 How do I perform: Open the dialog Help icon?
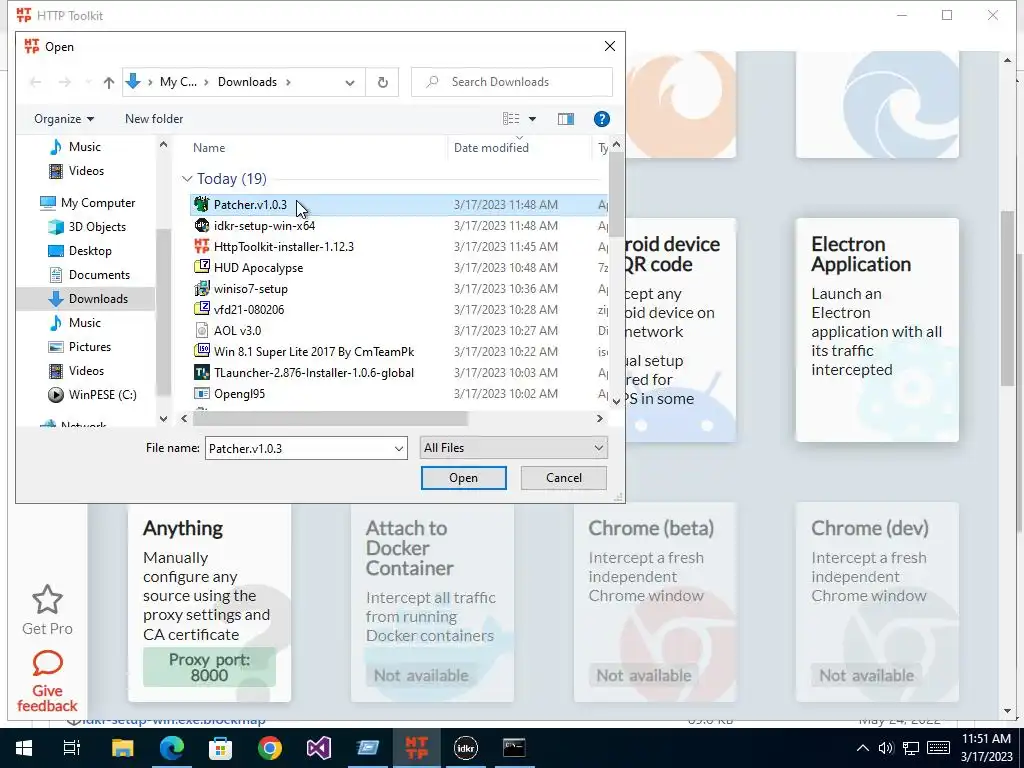click(601, 119)
